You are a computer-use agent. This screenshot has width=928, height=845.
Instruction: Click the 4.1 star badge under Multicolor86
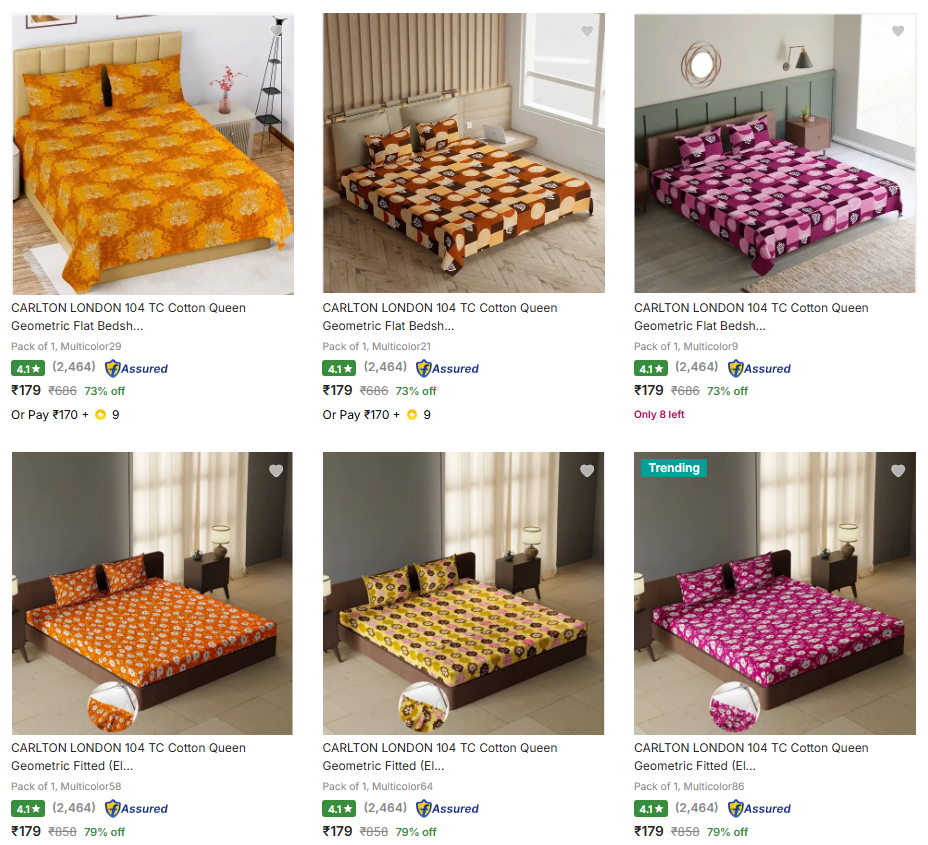(x=650, y=808)
